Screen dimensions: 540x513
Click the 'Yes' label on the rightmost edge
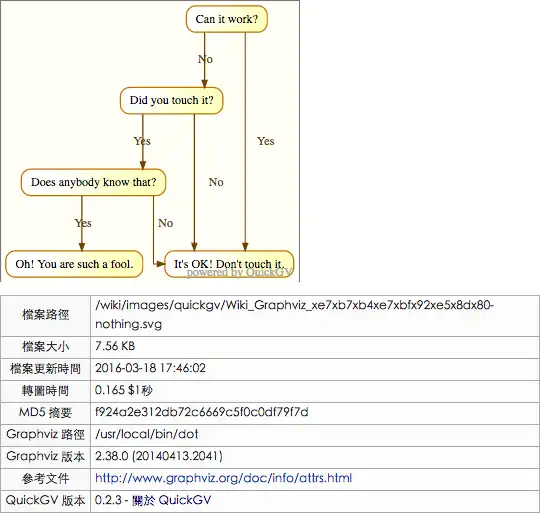[266, 141]
